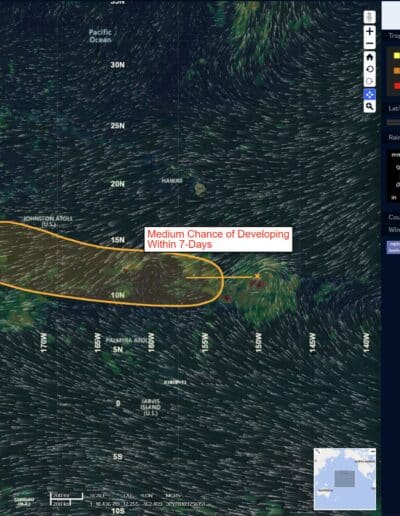Click the overview map extent rectangle
The width and height of the screenshot is (400, 516).
click(344, 479)
